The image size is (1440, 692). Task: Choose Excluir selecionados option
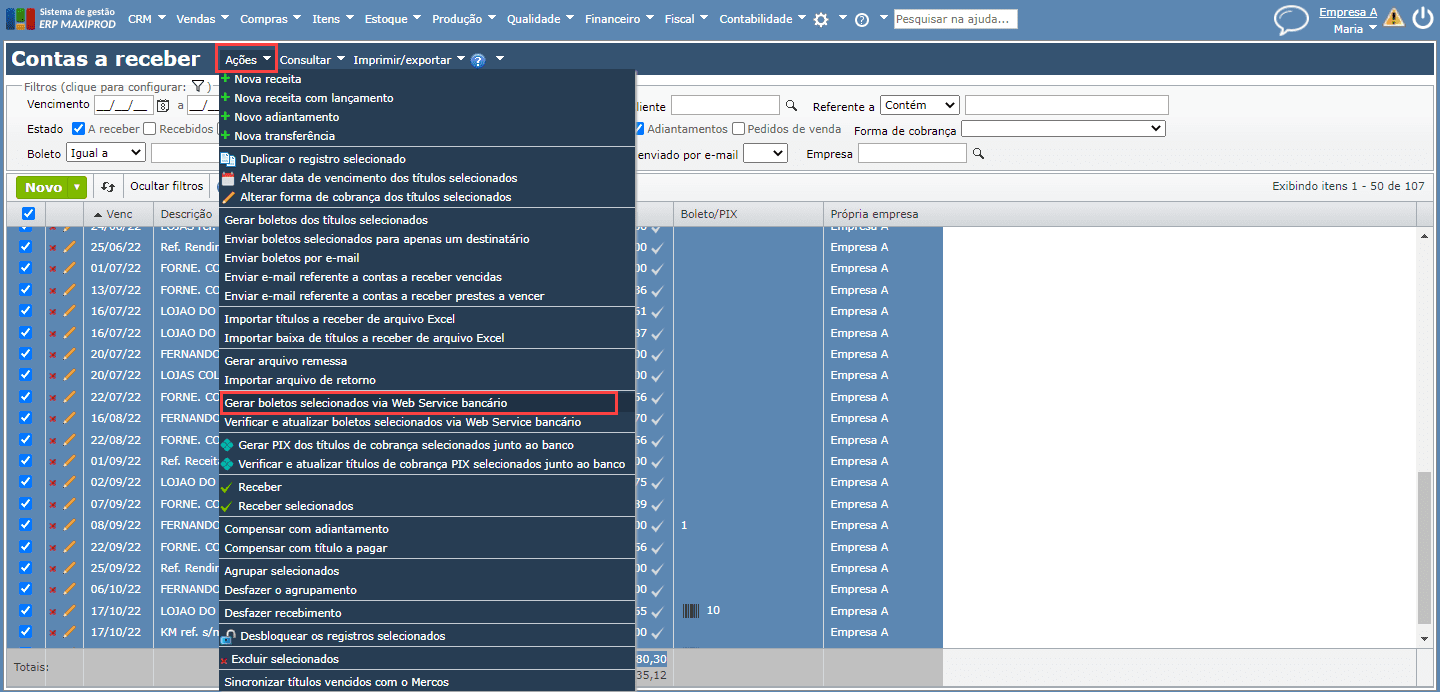point(284,659)
